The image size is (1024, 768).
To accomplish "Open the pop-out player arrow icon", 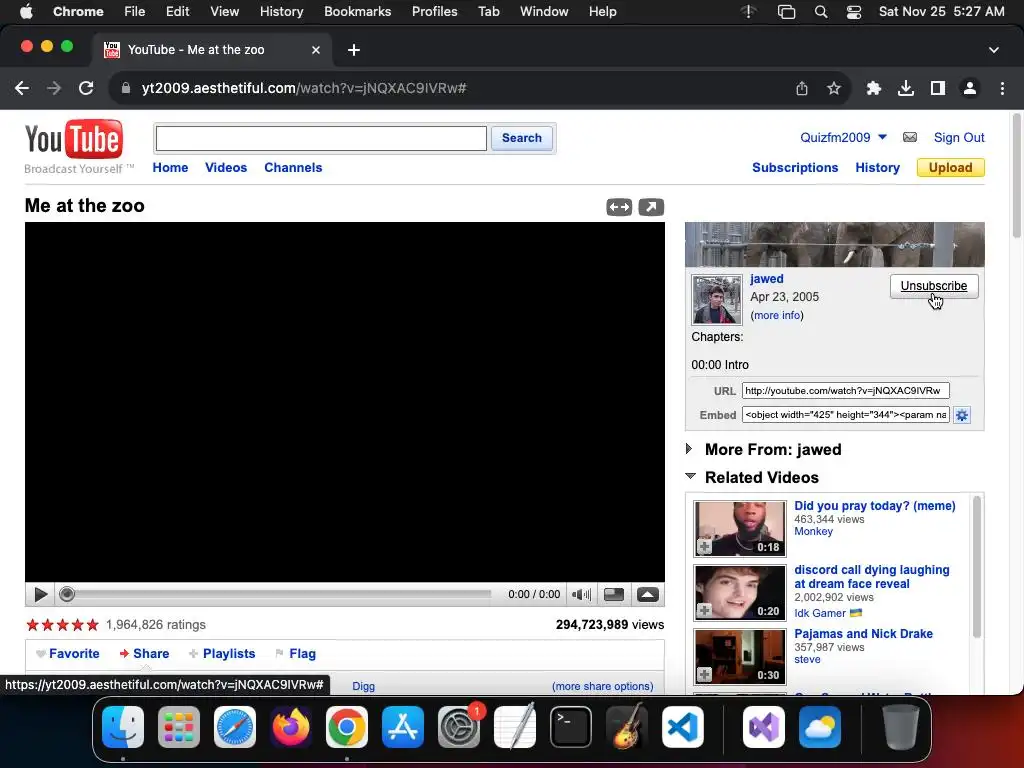I will [651, 207].
